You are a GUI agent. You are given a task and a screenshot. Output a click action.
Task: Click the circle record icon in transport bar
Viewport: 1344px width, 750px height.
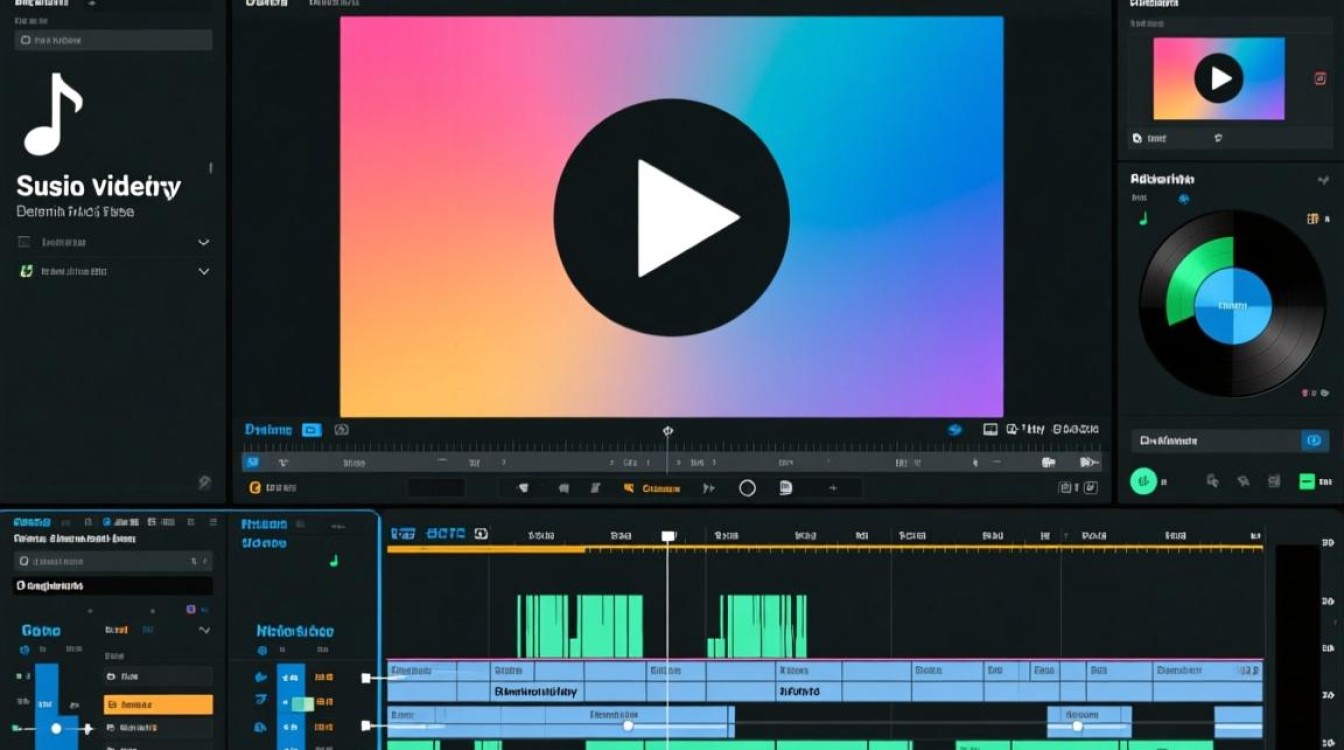(x=747, y=488)
